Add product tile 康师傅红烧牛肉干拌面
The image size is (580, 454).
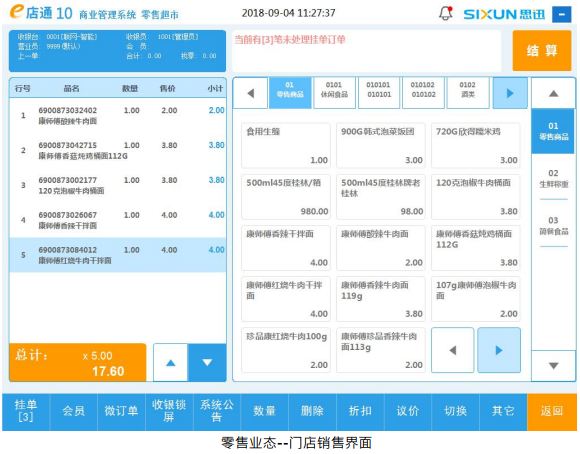click(x=286, y=299)
